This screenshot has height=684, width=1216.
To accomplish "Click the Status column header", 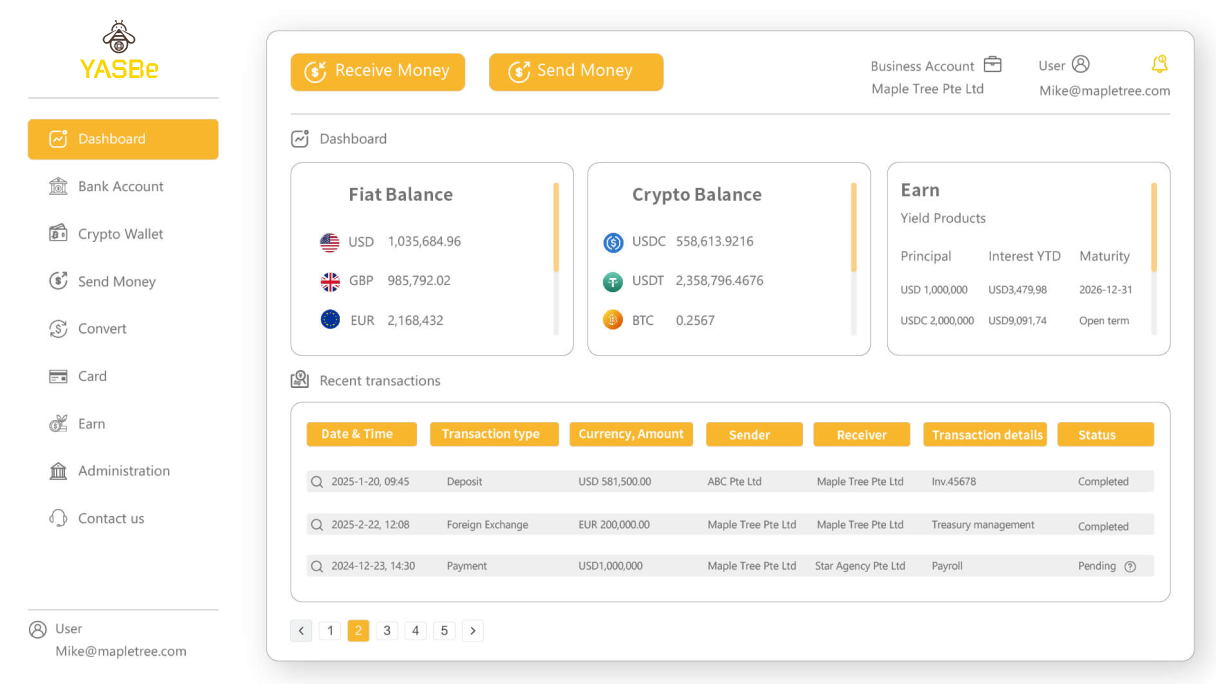I will 1105,435.
